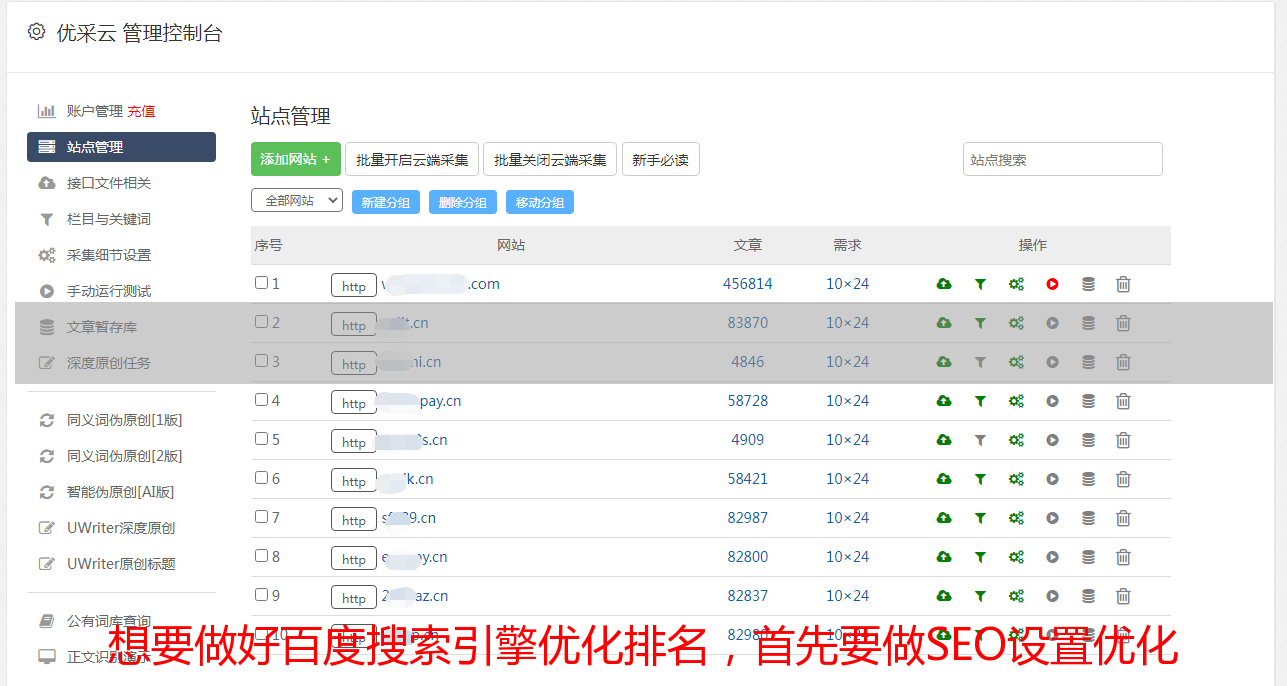Click the trash icon in row 7

1123,518
